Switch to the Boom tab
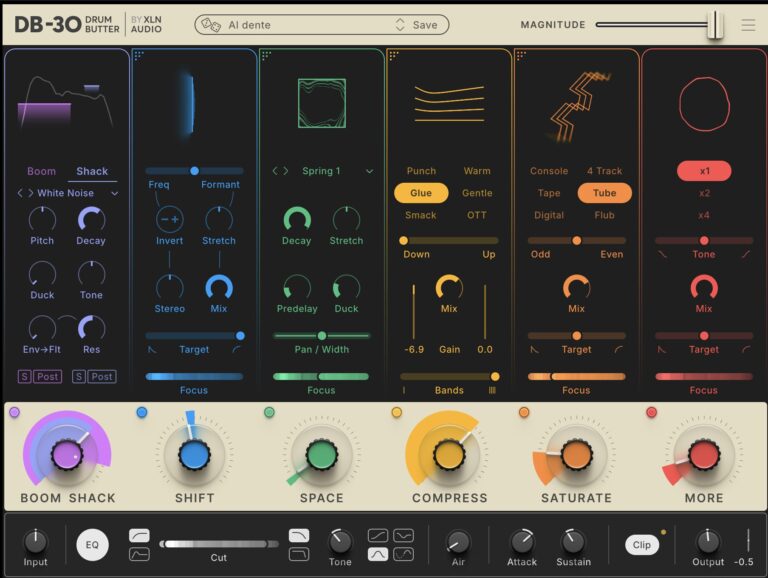This screenshot has width=768, height=578. (x=41, y=171)
